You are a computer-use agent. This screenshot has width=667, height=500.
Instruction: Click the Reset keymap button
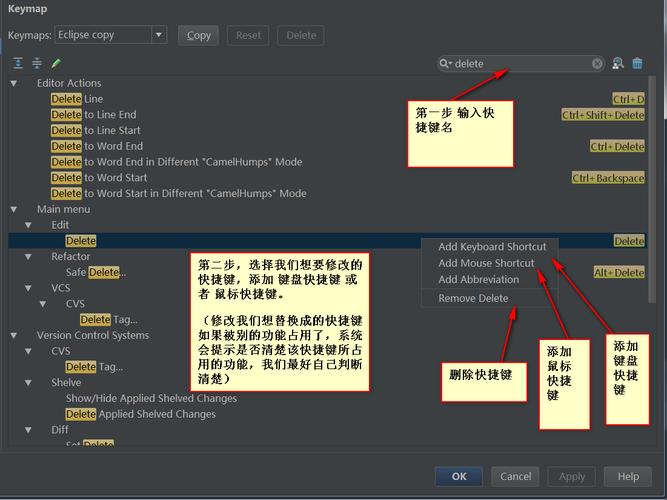point(248,35)
